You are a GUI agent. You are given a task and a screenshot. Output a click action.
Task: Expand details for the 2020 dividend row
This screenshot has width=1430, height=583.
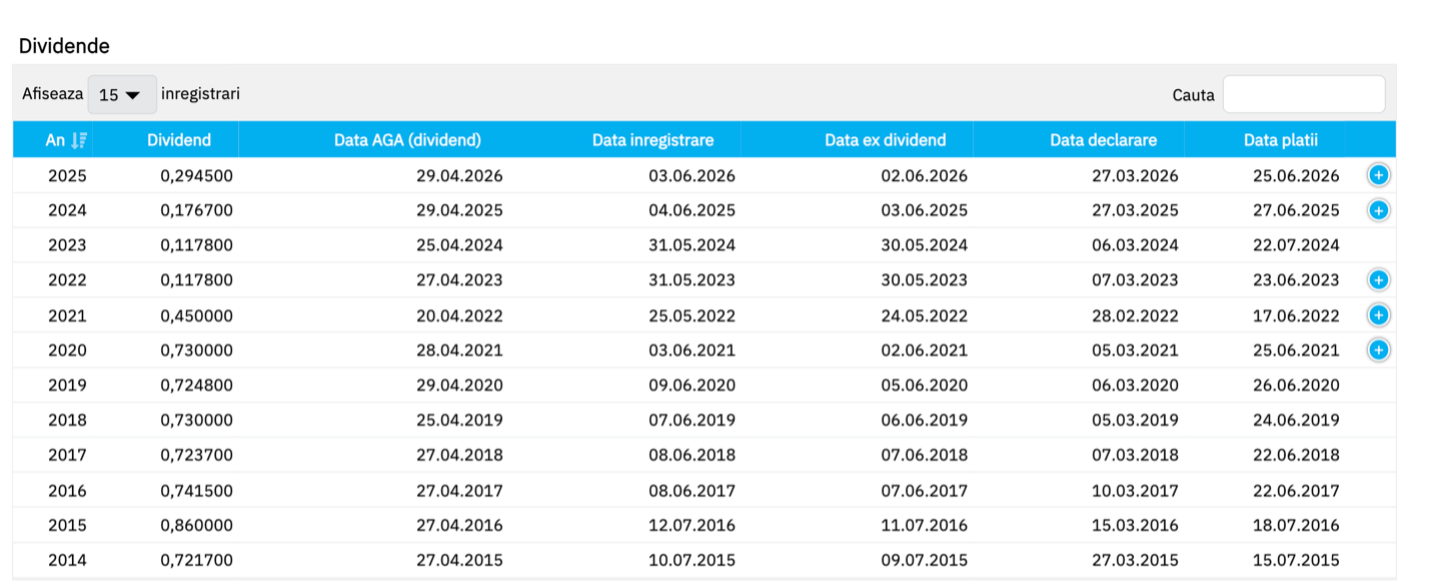tap(1378, 350)
